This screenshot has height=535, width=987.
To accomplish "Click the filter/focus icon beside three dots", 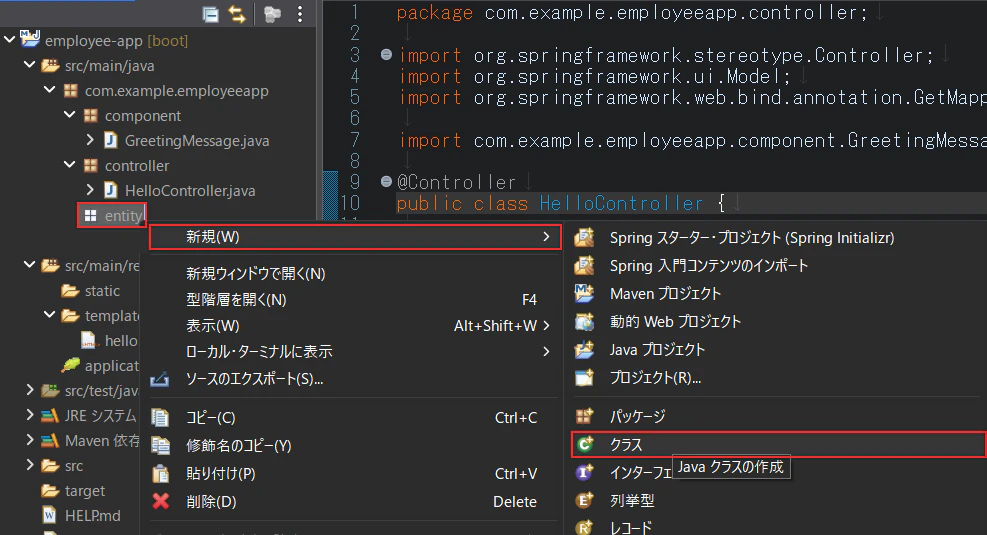I will pyautogui.click(x=272, y=14).
